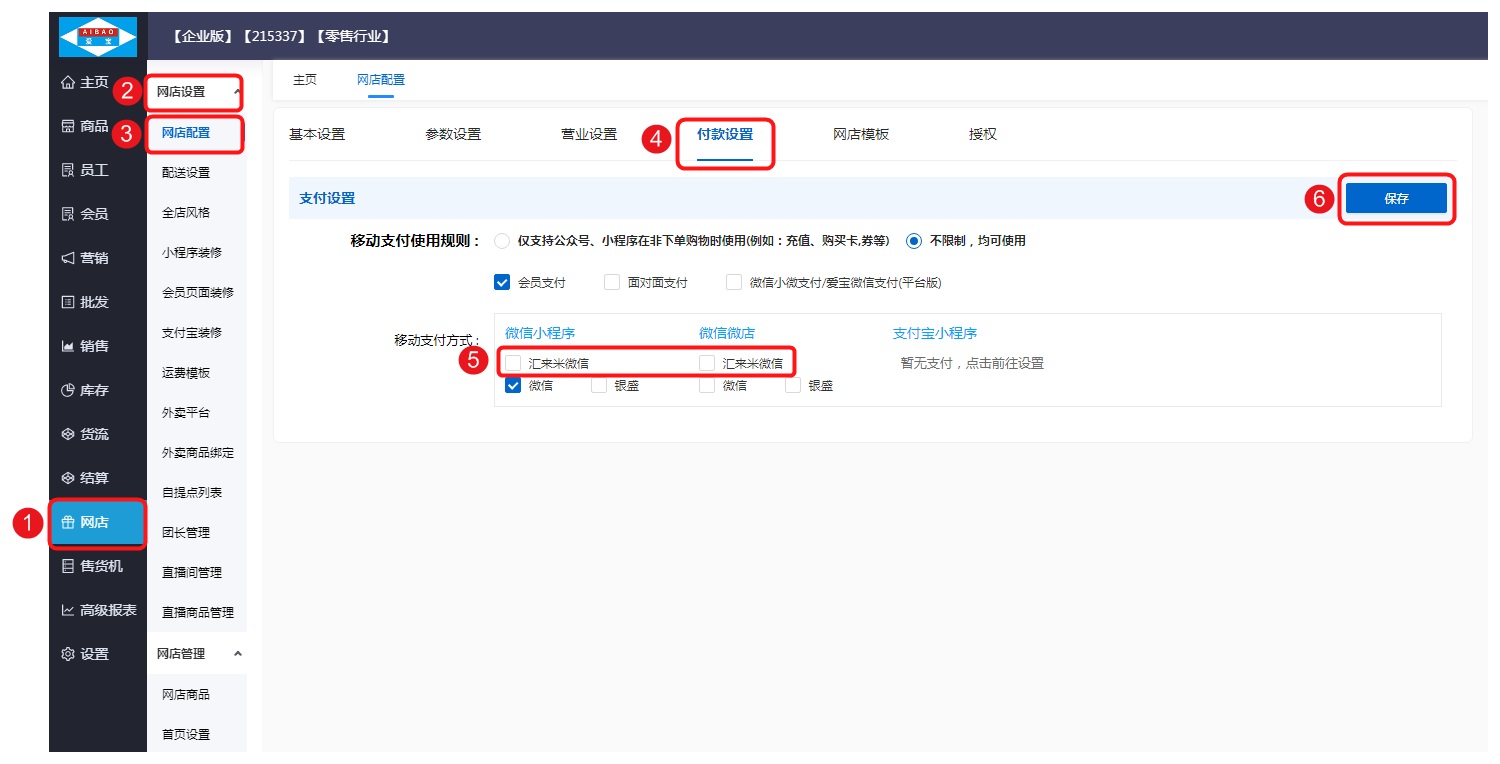
Task: Open 直播商品管理 in the submenu
Action: [x=197, y=612]
